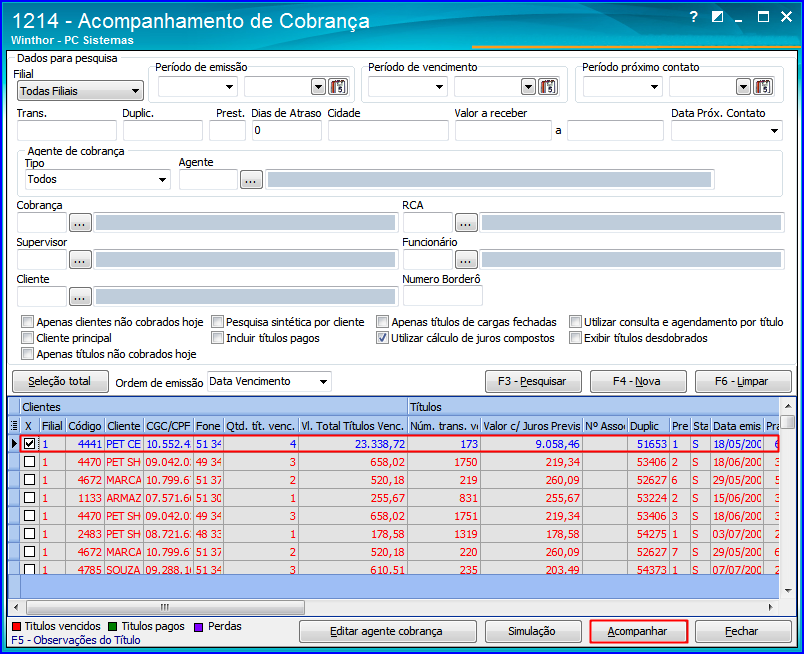The width and height of the screenshot is (804, 654).
Task: Open Período de vencimento date picker arrow
Action: [x=529, y=87]
